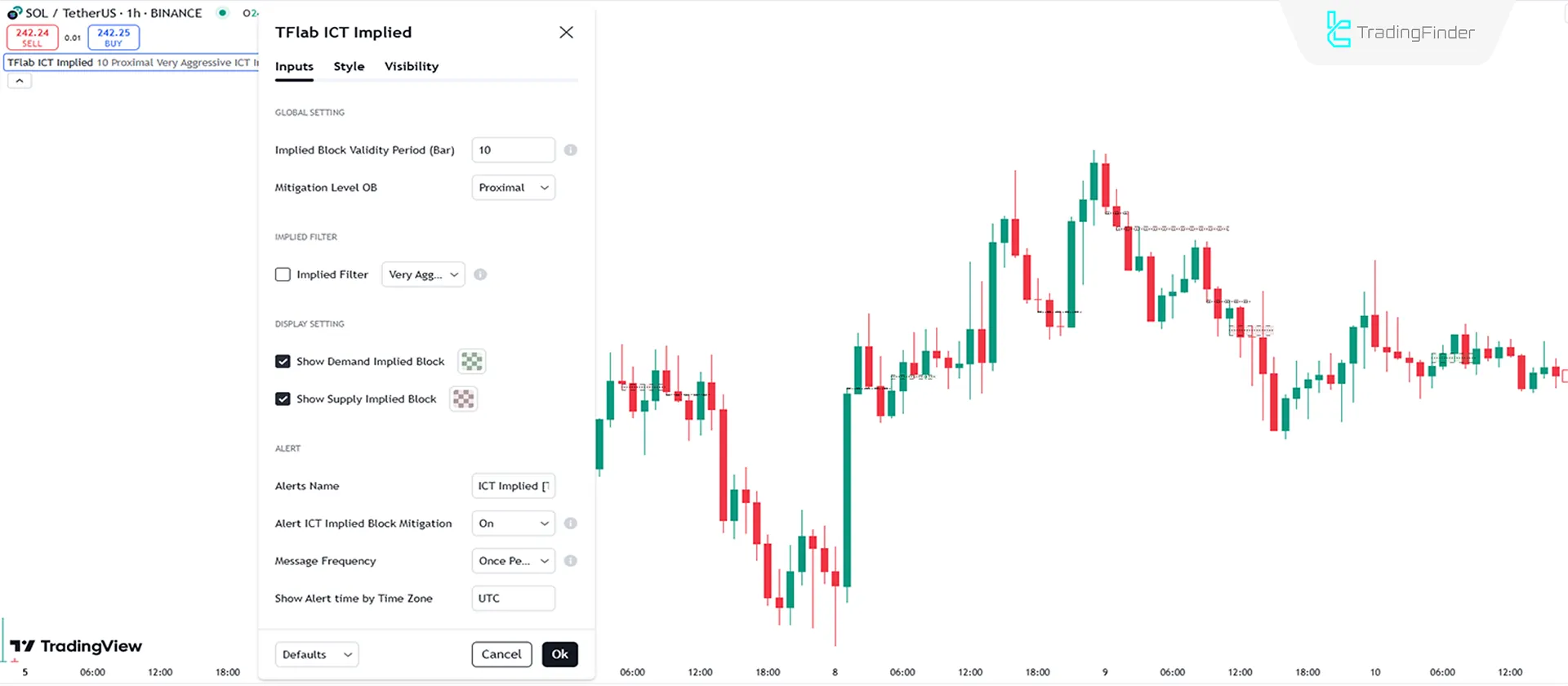Uncheck Show Demand Implied Block
Viewport: 1568px width, 686px height.
click(x=283, y=361)
